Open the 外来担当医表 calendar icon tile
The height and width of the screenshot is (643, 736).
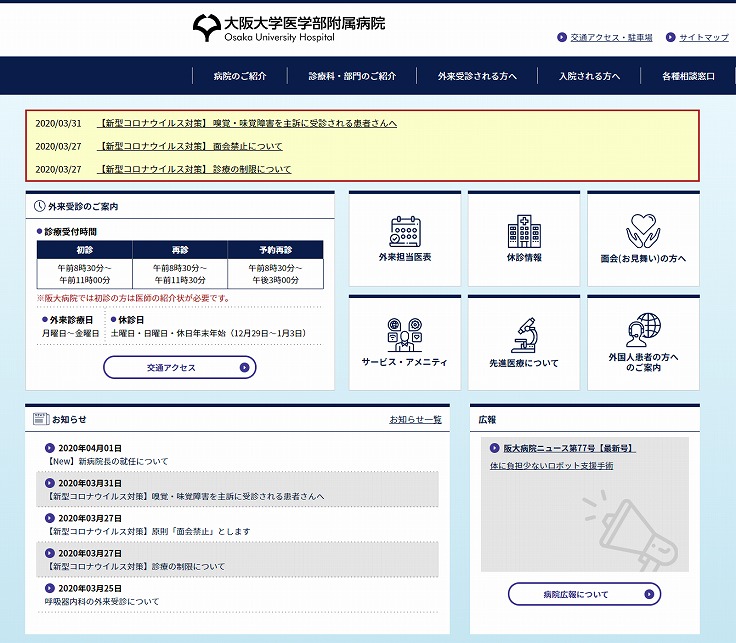point(405,232)
